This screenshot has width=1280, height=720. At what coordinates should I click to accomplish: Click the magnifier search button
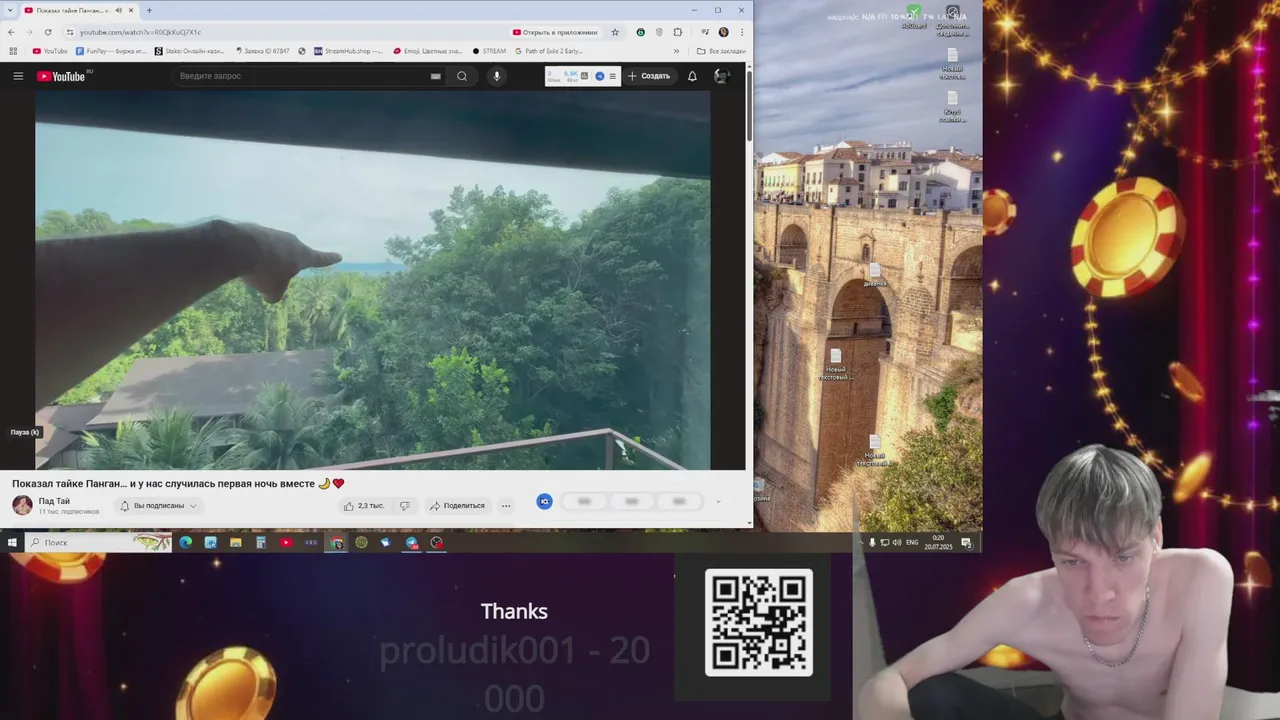click(462, 76)
